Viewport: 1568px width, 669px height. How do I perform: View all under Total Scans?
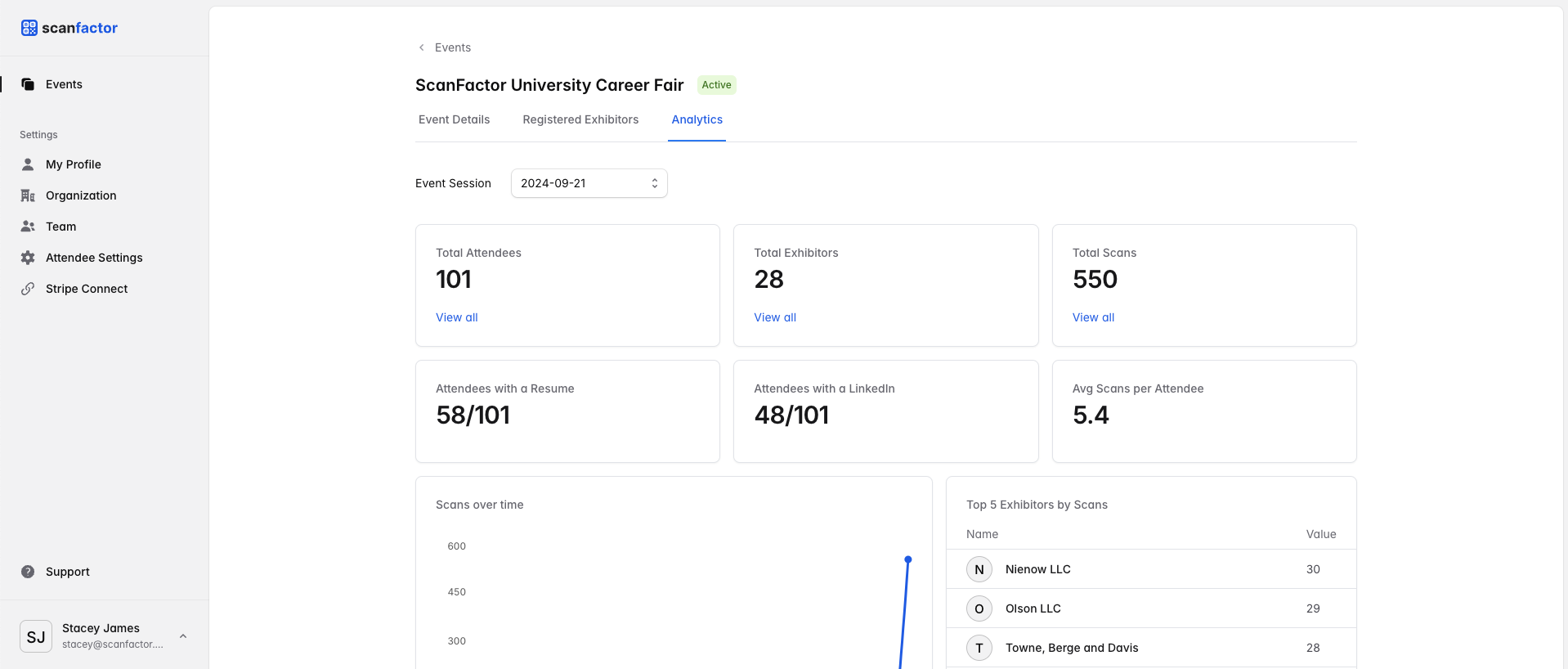coord(1093,317)
